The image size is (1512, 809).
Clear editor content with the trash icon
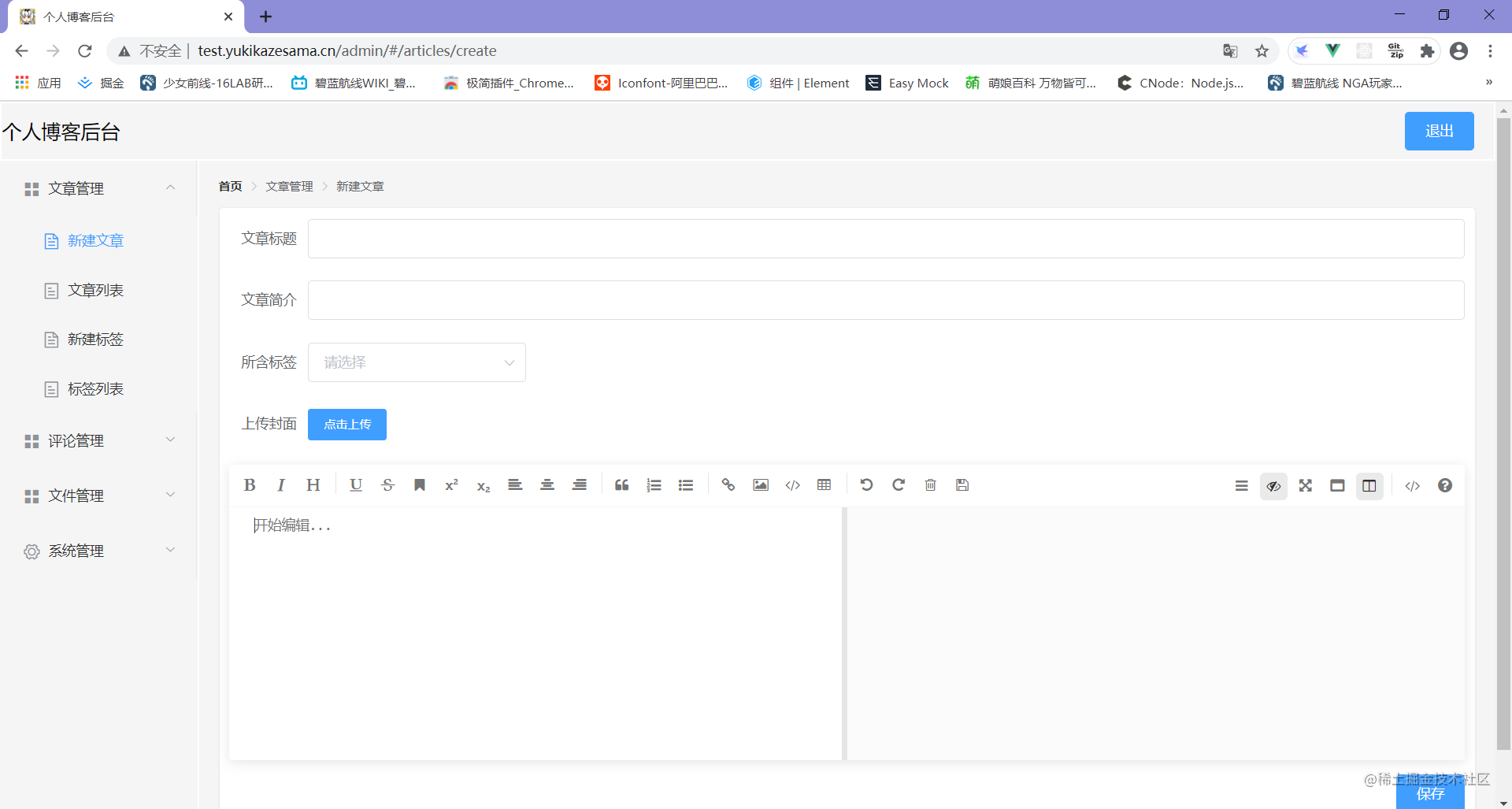click(x=930, y=485)
